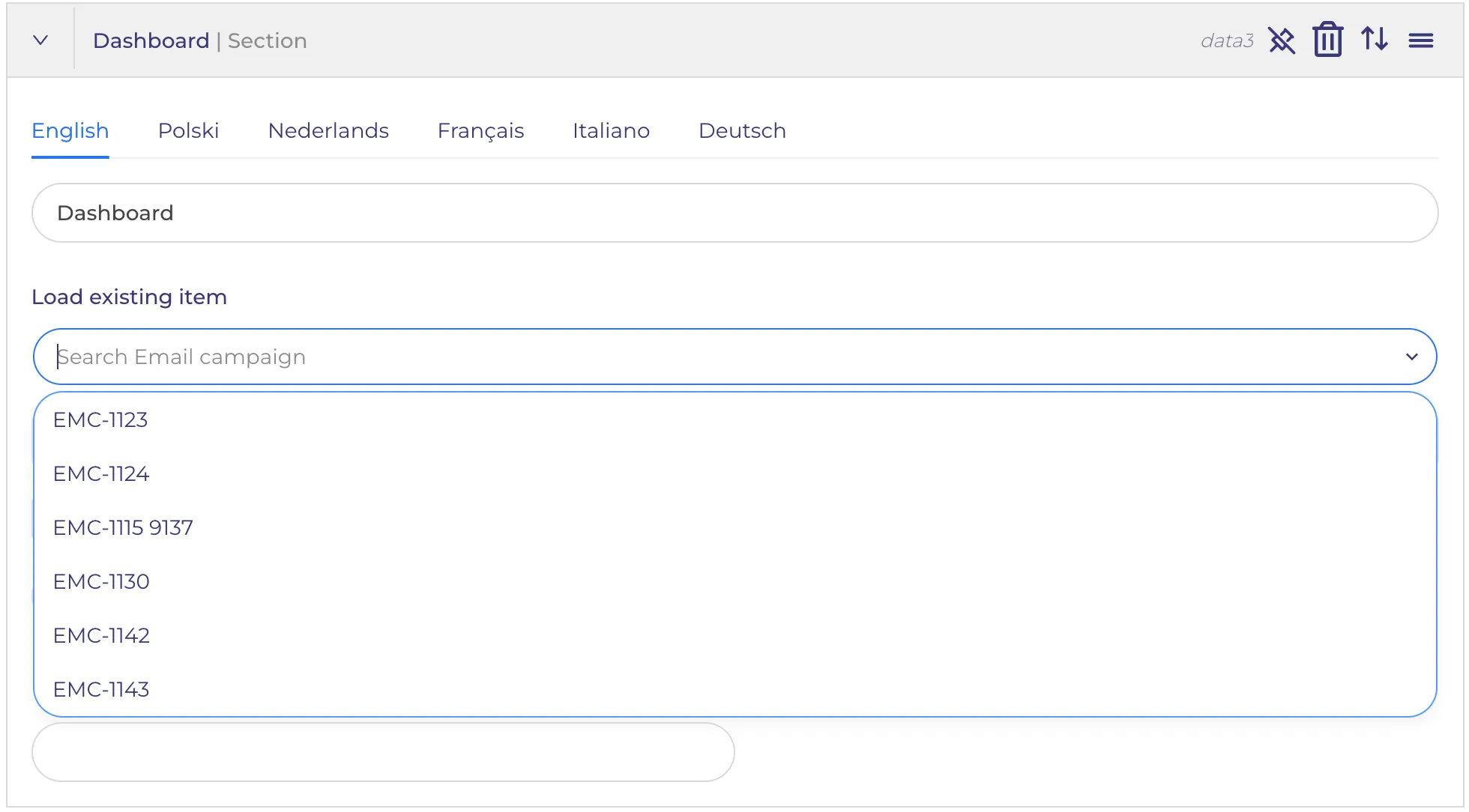Viewport: 1469px width, 812px height.
Task: Choose the EMC-1115 9137 option
Action: (x=734, y=527)
